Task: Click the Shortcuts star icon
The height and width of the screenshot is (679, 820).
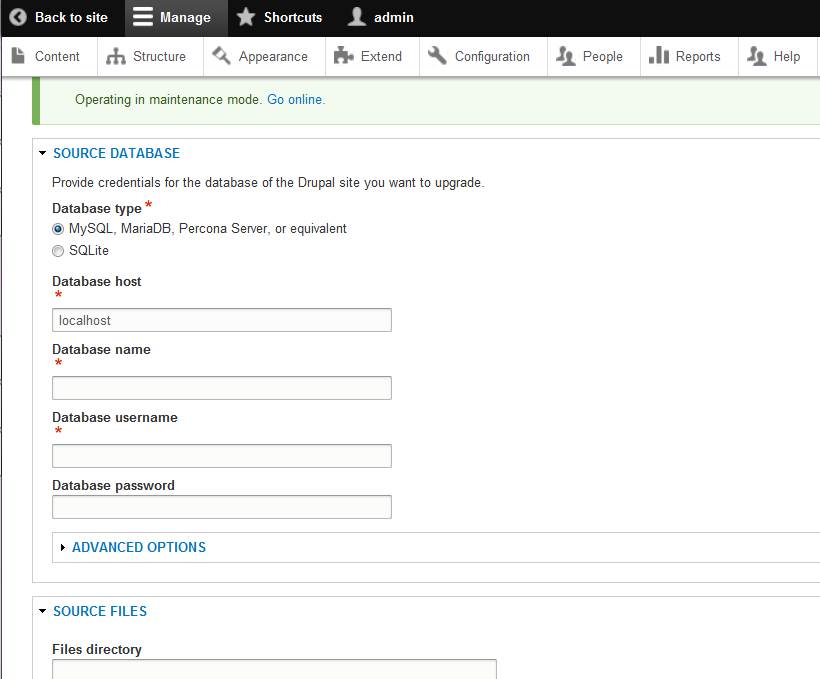Action: pyautogui.click(x=246, y=17)
